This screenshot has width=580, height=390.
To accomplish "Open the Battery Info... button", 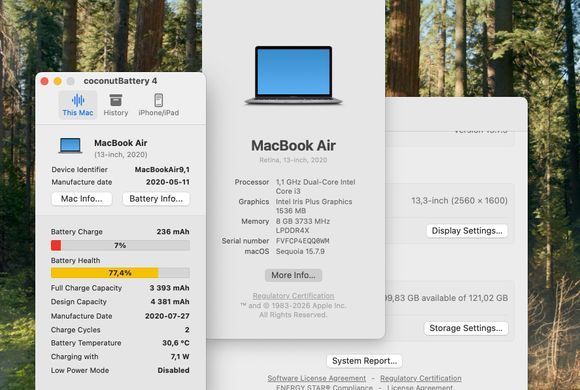I will coord(156,199).
